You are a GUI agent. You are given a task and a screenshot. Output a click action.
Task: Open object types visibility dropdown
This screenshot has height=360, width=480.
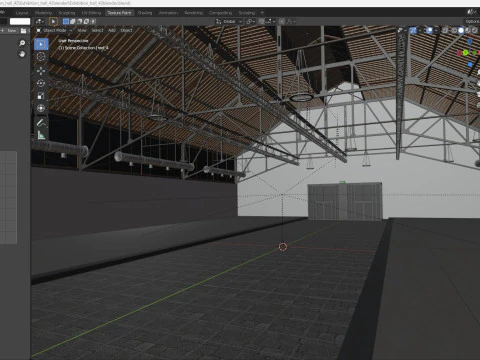pyautogui.click(x=402, y=31)
